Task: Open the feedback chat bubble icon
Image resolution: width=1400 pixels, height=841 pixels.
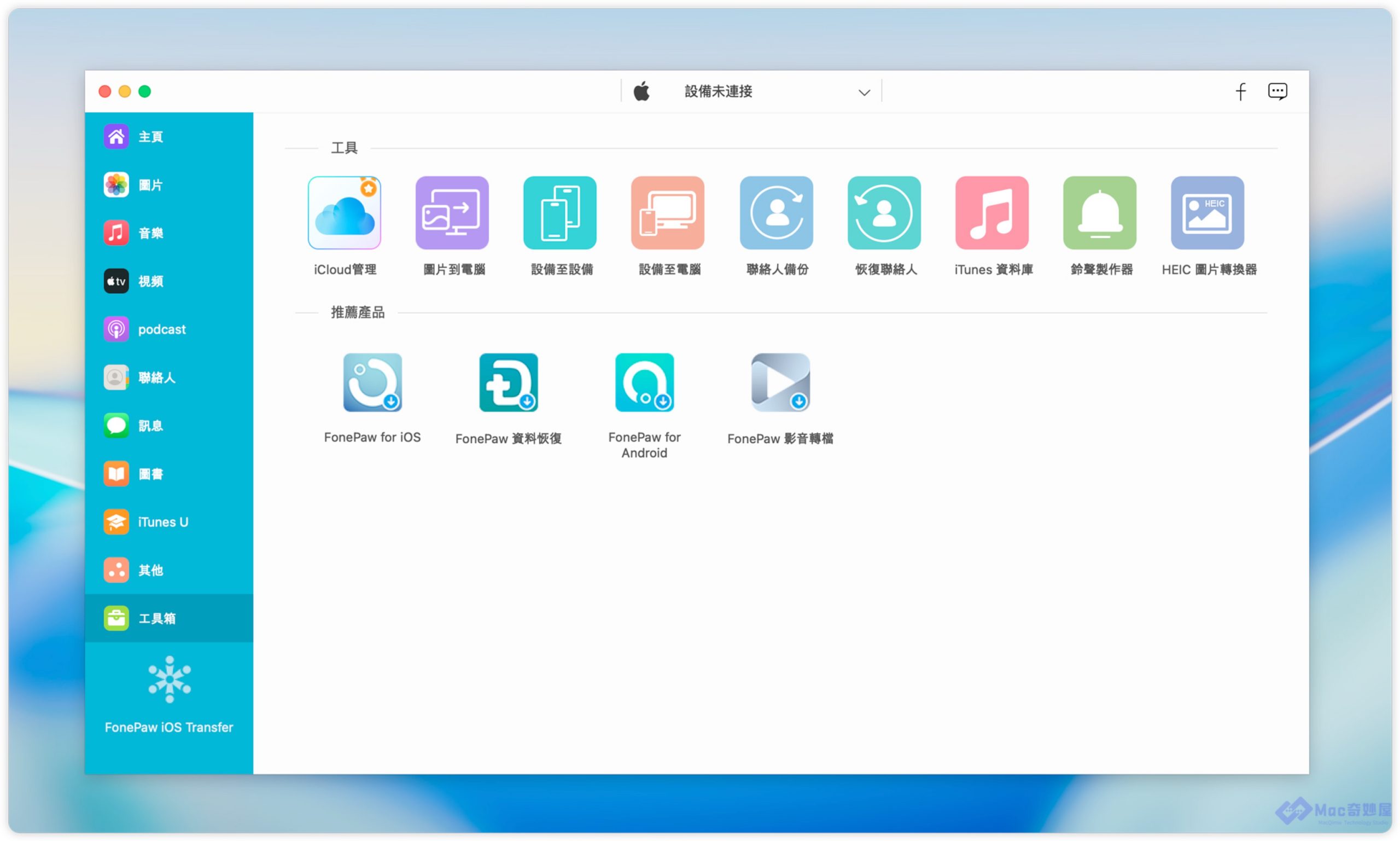Action: 1276,91
